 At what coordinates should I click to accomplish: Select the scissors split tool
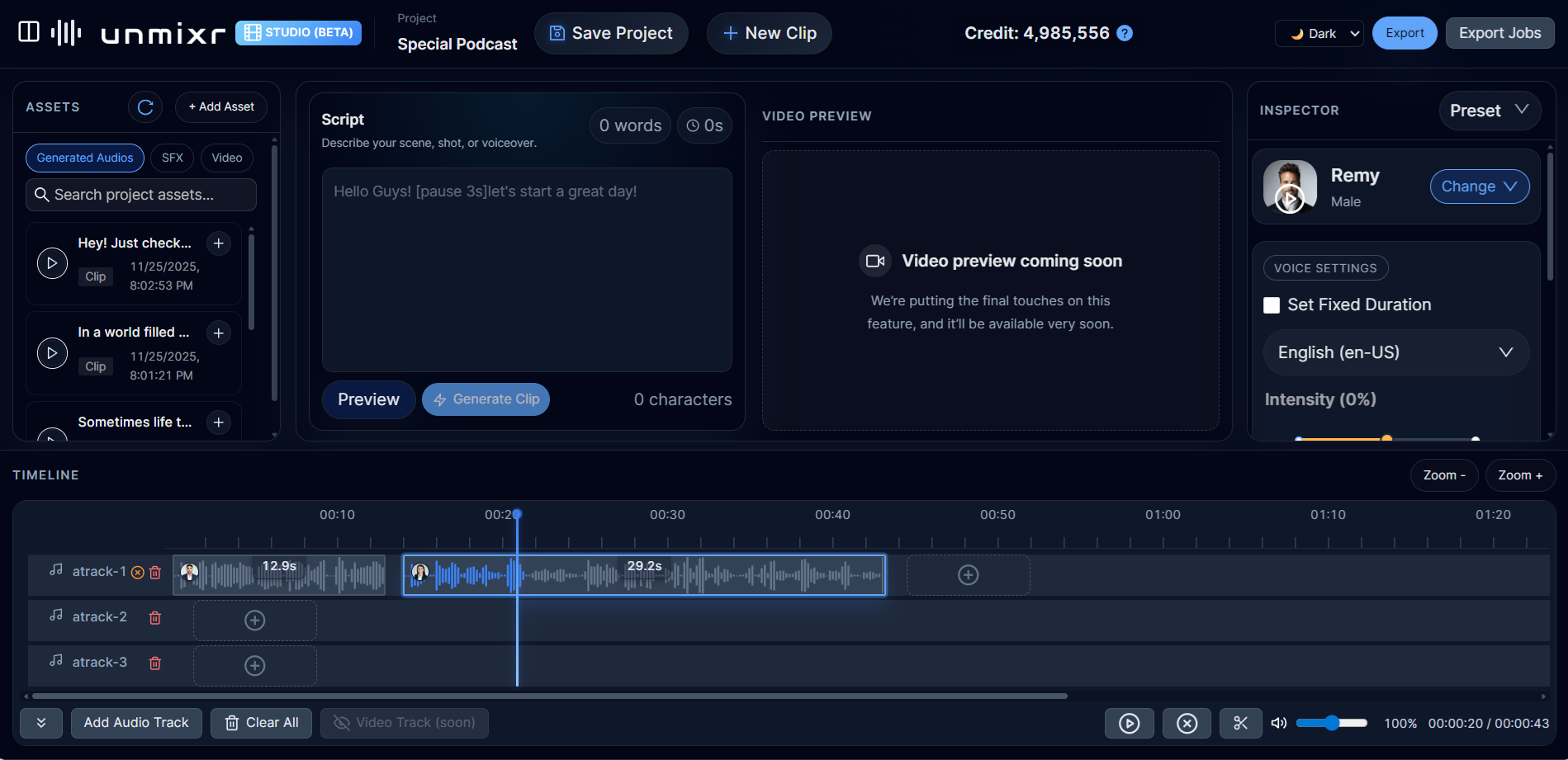[x=1240, y=723]
